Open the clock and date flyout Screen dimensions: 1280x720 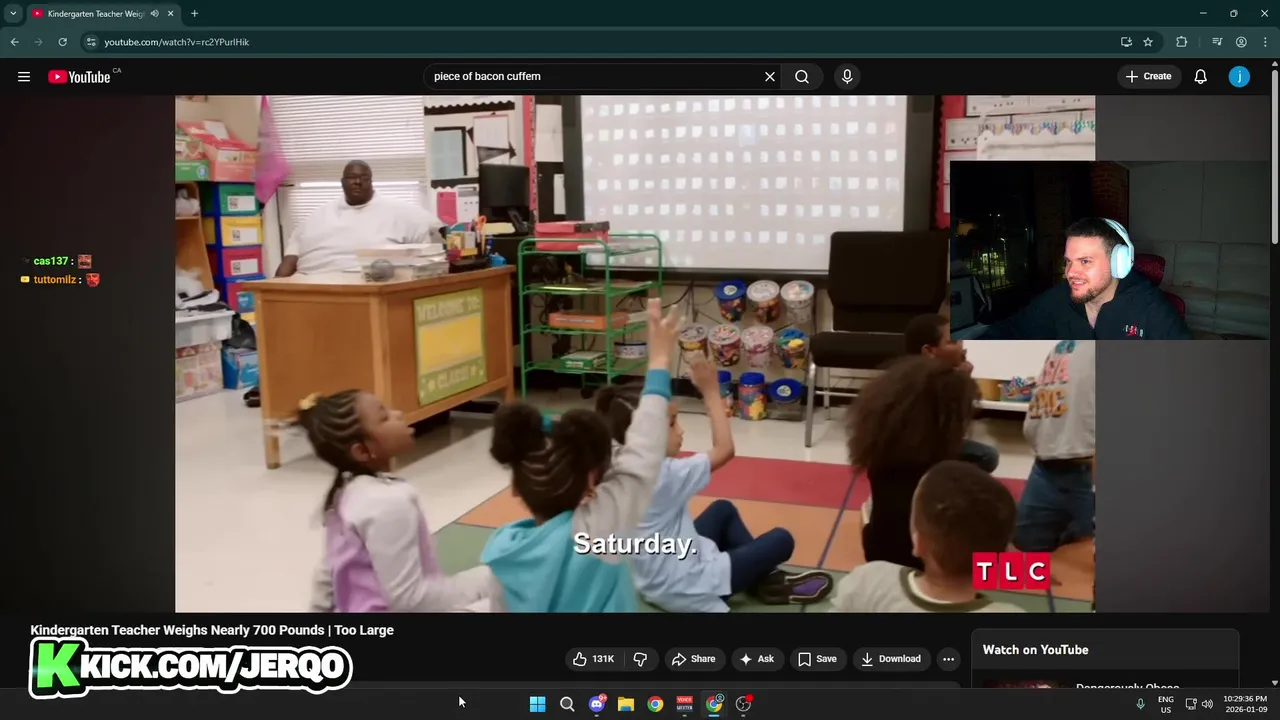(1245, 704)
